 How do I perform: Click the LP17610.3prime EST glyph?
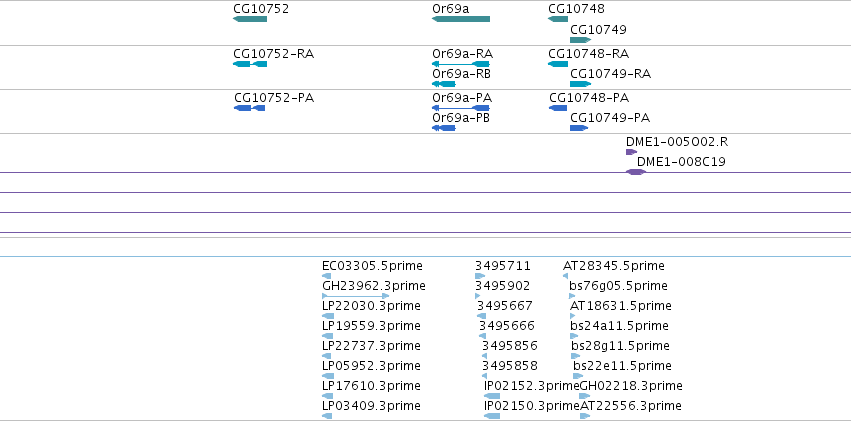pos(328,396)
